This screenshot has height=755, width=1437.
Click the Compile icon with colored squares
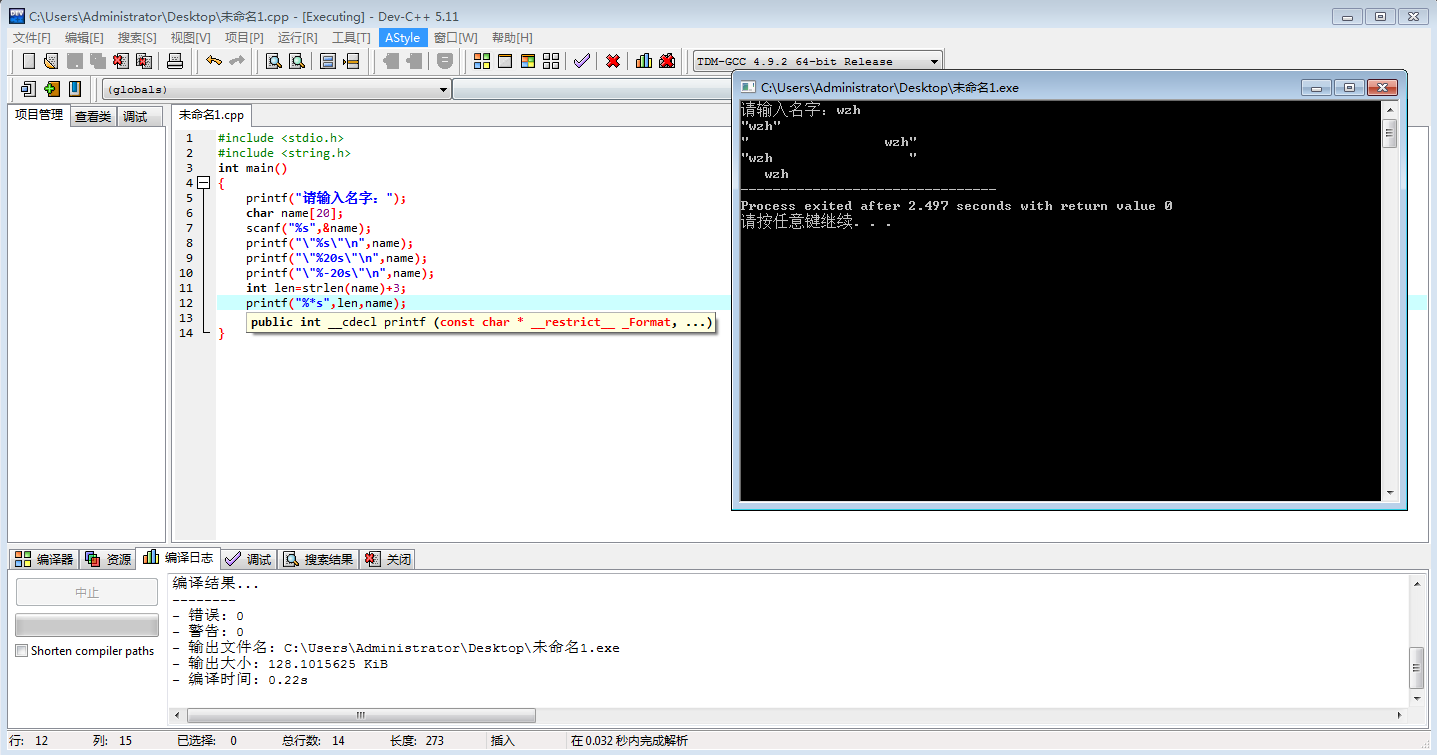click(x=482, y=61)
